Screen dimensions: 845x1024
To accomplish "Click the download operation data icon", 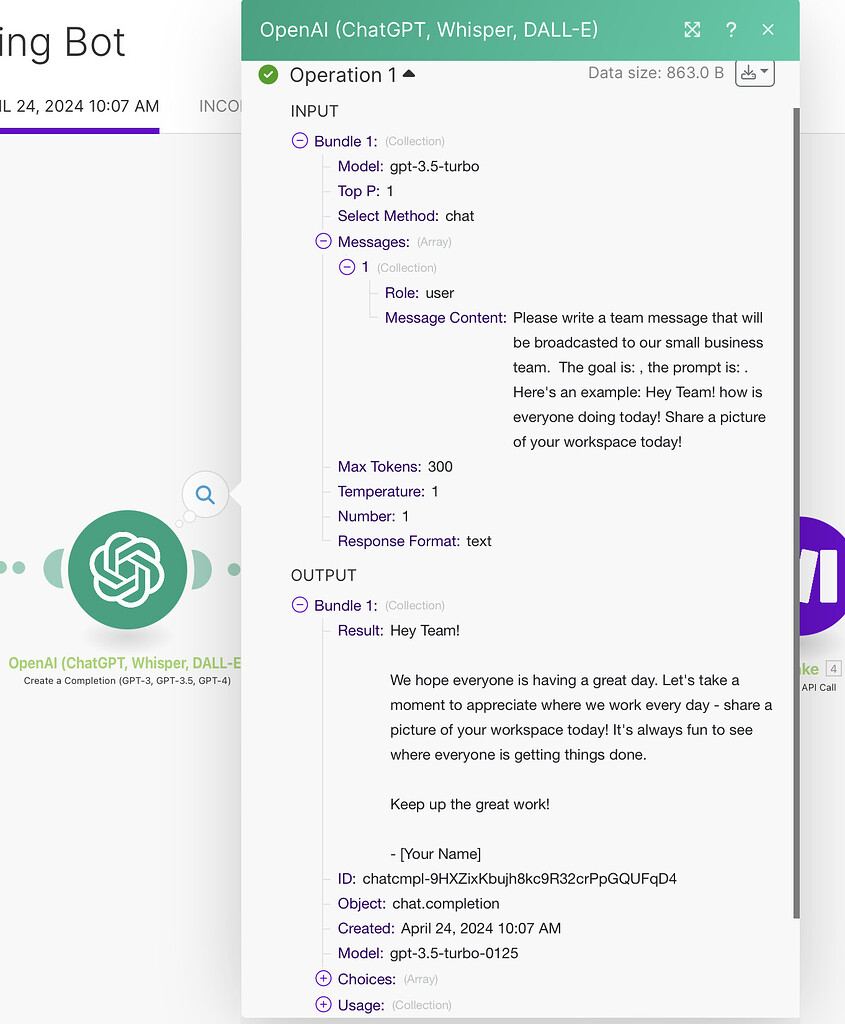I will point(750,72).
